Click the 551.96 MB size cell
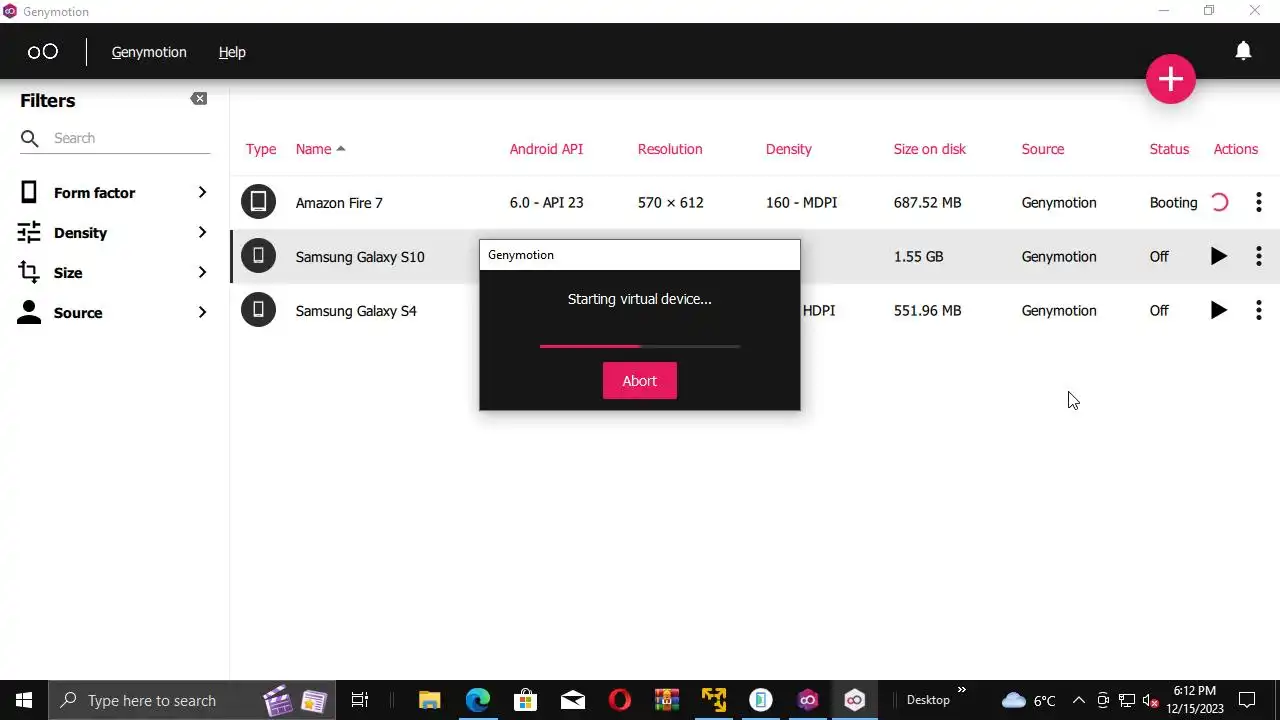1280x720 pixels. pyautogui.click(x=927, y=310)
